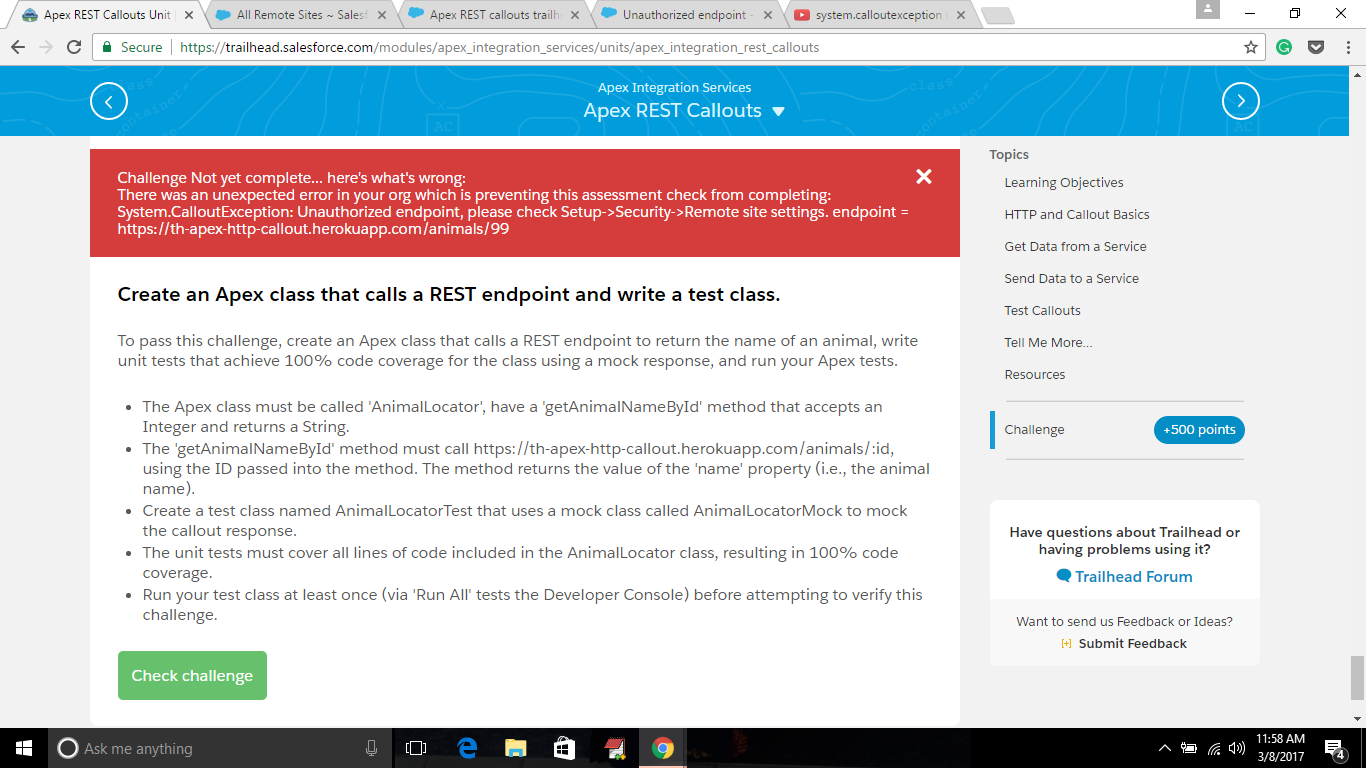
Task: Click the browser Forward arrow
Action: pos(46,47)
